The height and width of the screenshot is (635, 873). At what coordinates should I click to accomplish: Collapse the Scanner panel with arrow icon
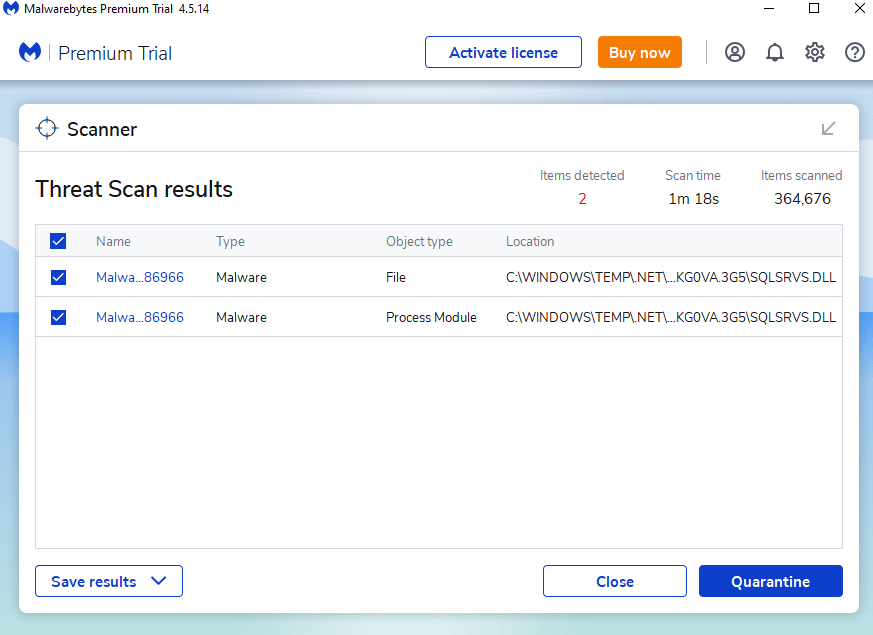828,129
